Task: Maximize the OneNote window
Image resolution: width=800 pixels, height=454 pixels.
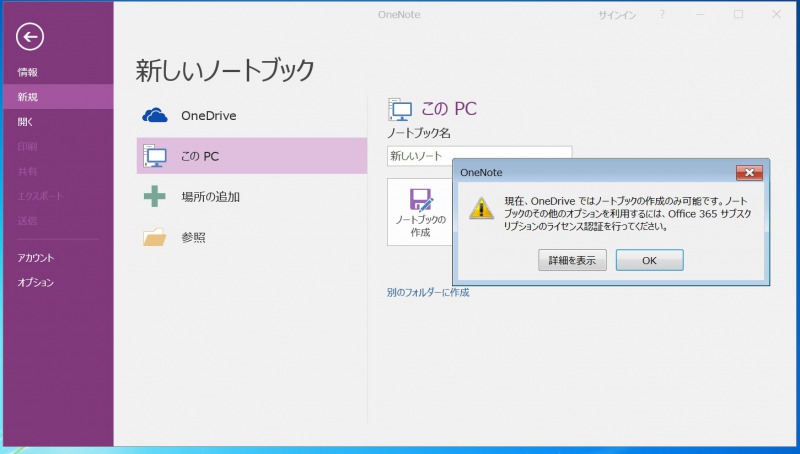Action: (738, 15)
